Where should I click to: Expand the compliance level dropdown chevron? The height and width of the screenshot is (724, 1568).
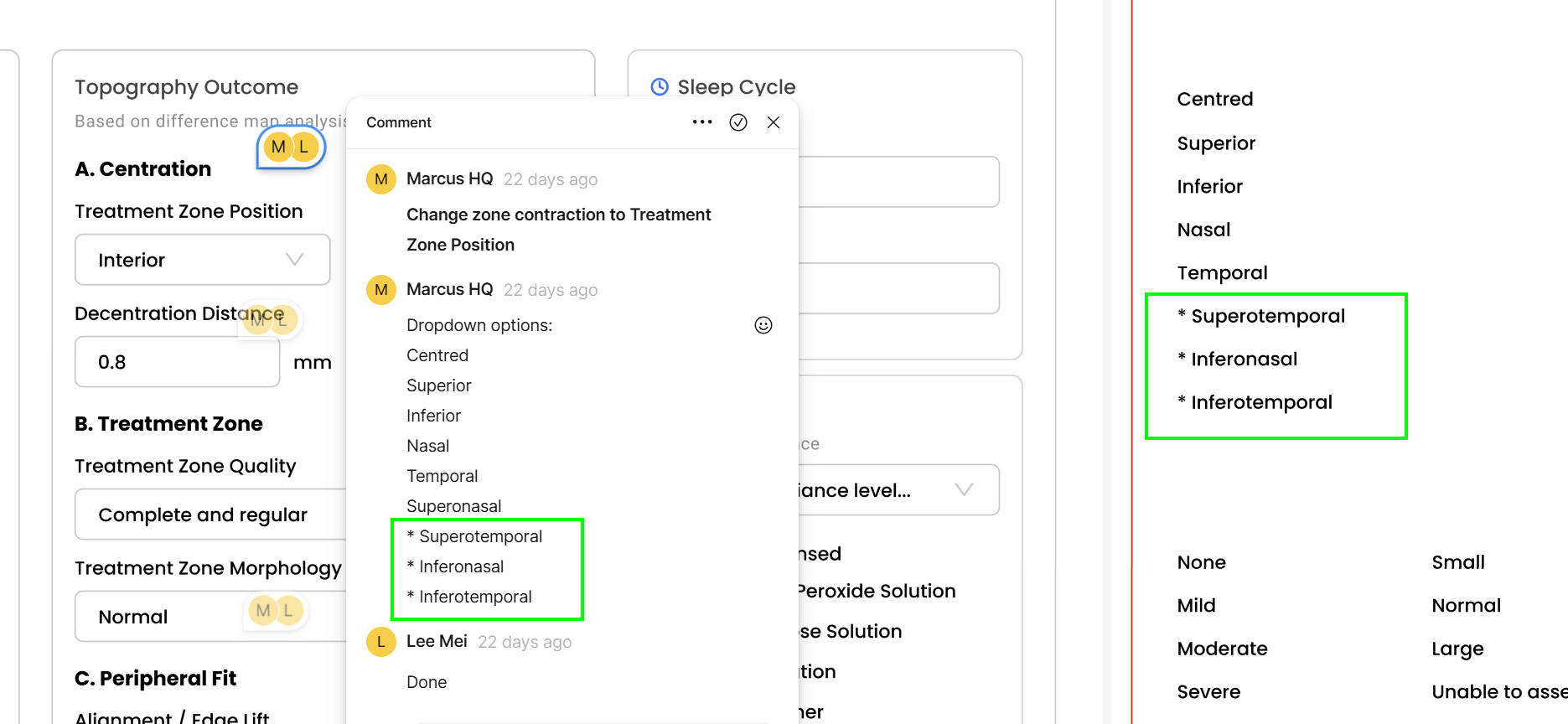(x=964, y=489)
